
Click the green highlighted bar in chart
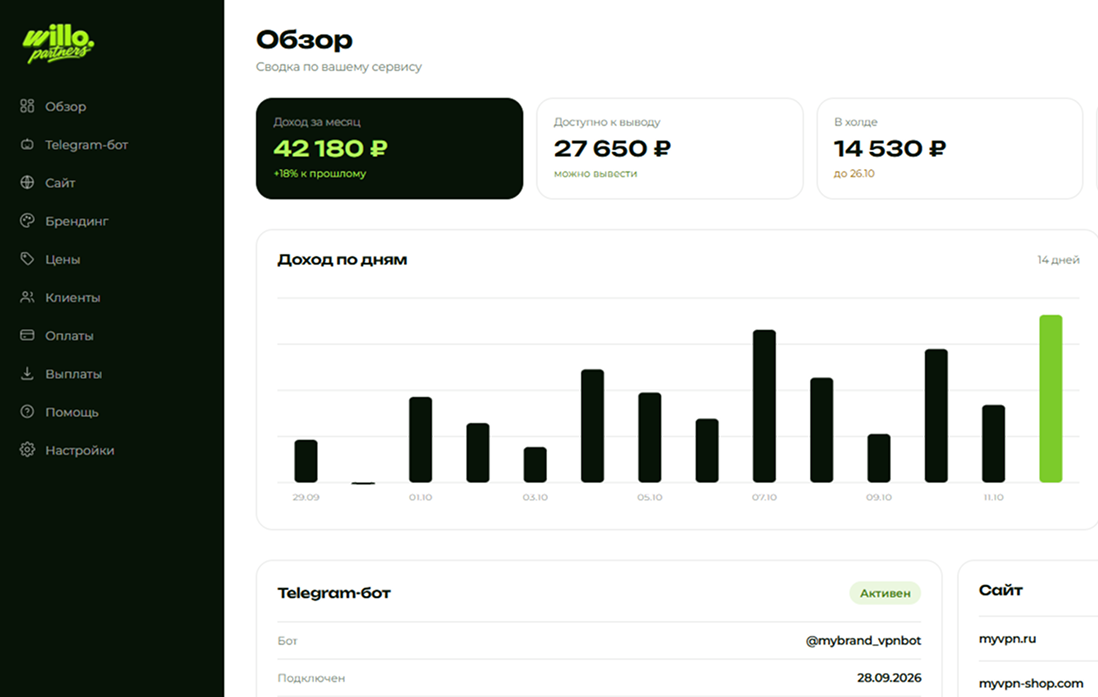pos(1050,399)
